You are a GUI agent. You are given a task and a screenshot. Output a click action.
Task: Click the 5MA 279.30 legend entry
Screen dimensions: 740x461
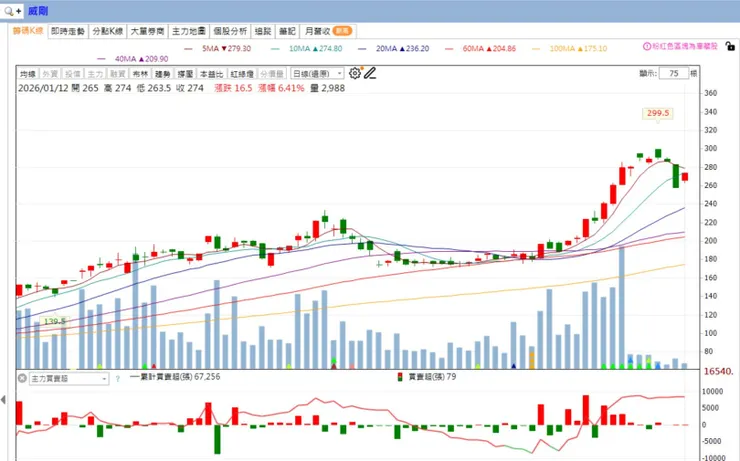pos(218,49)
